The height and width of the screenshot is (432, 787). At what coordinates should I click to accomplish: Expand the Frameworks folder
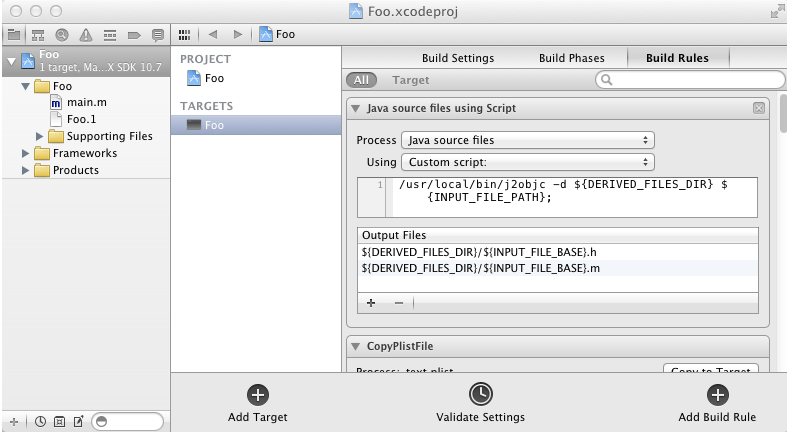point(25,153)
